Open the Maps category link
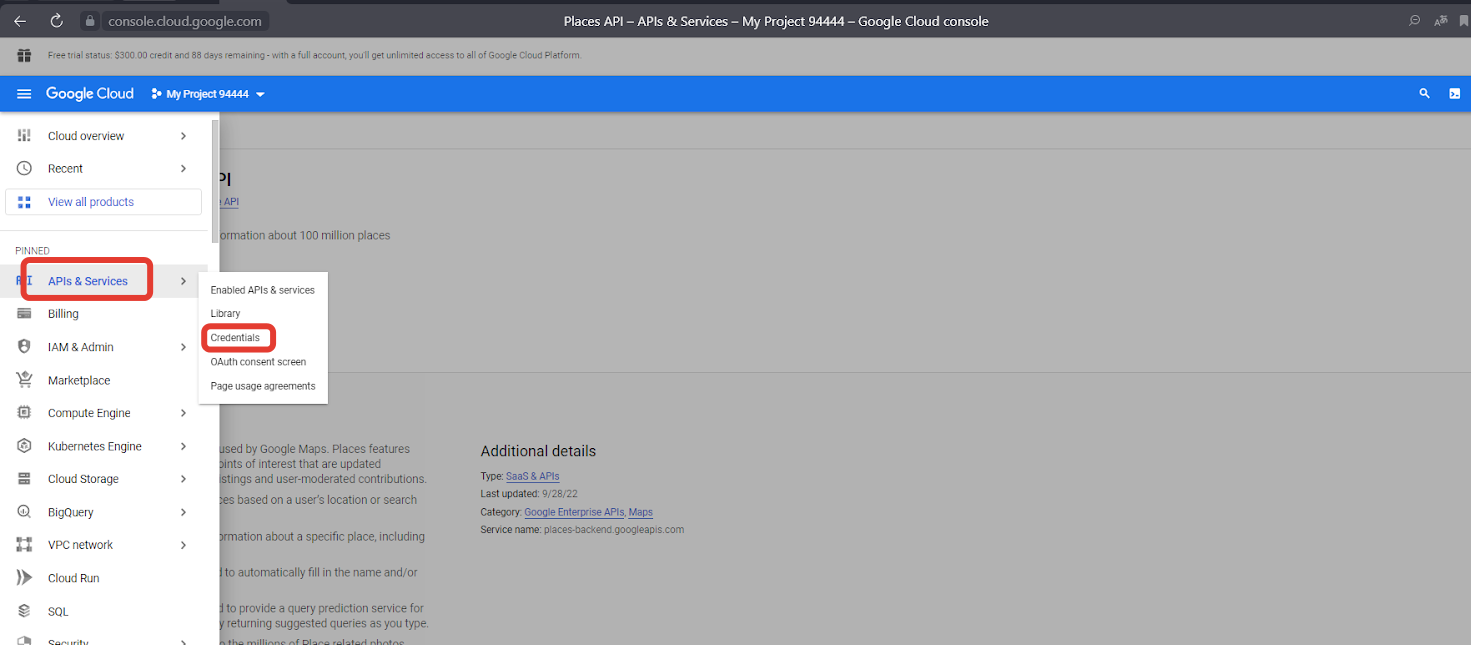The width and height of the screenshot is (1471, 645). (x=641, y=512)
